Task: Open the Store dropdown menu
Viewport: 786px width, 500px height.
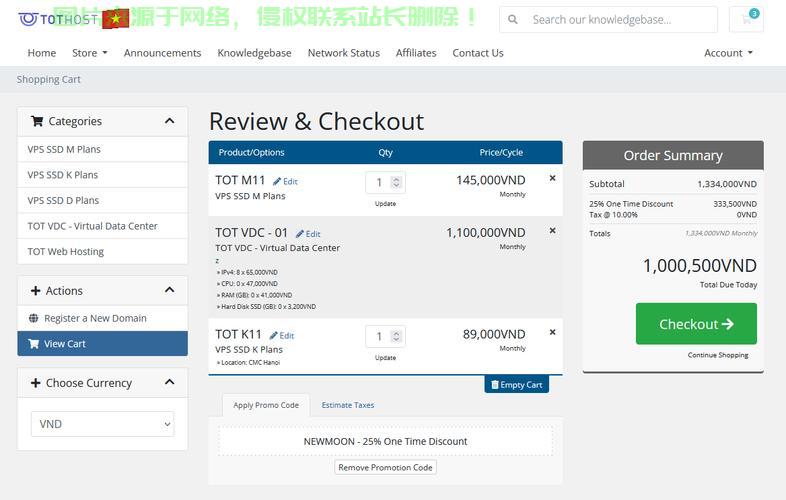Action: (x=90, y=53)
